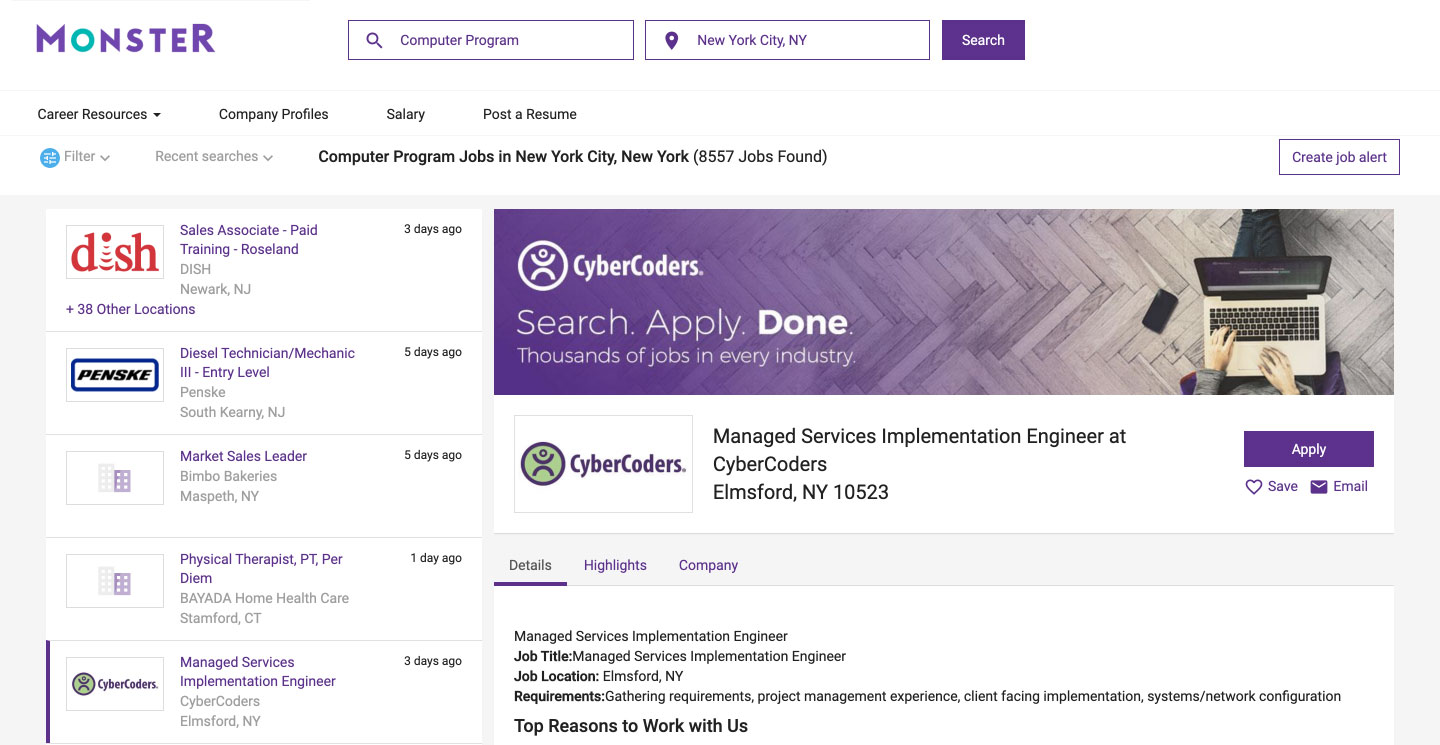
Task: Click the heart Save icon
Action: (x=1253, y=487)
